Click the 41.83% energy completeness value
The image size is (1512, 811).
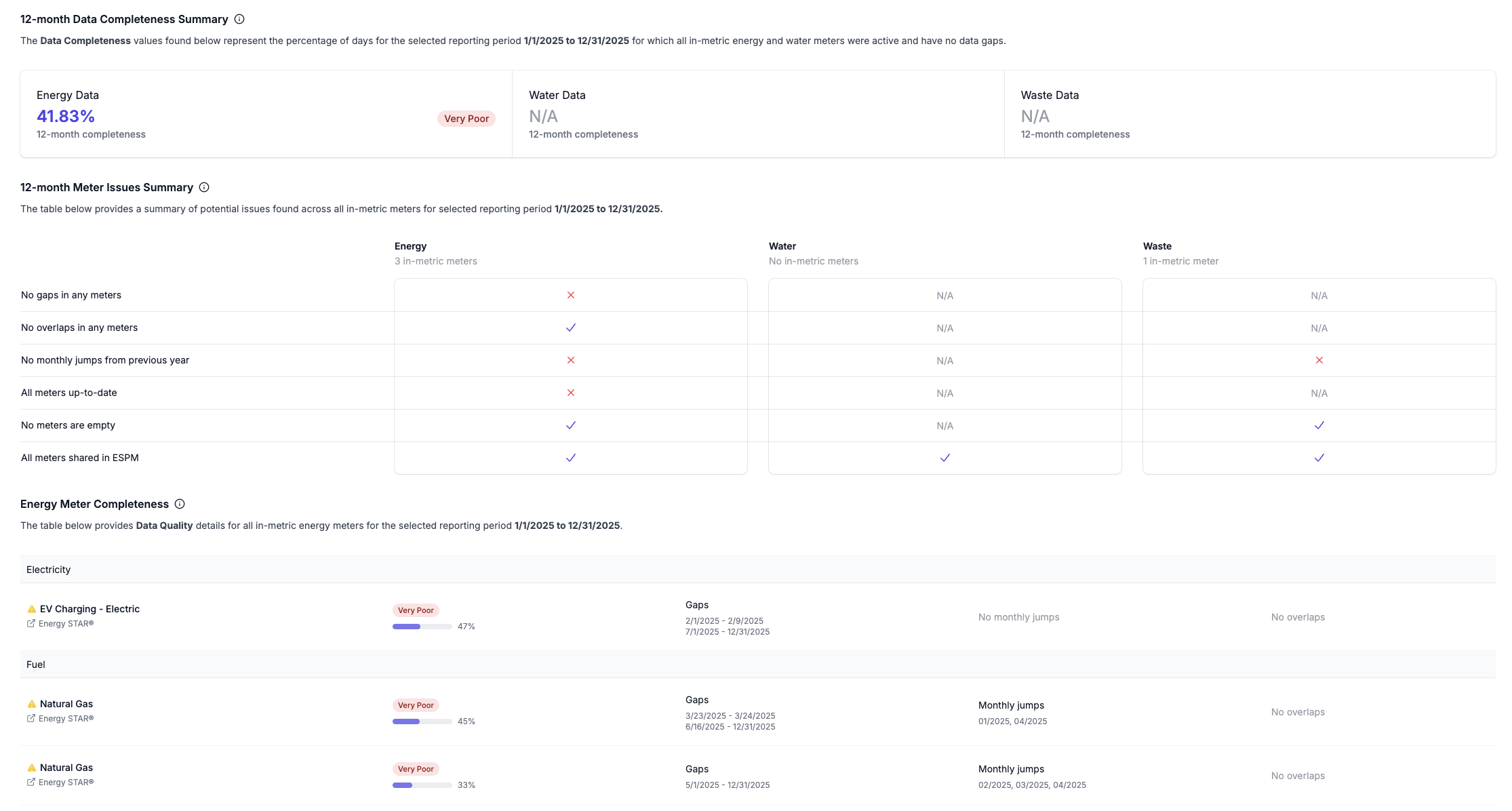[66, 116]
